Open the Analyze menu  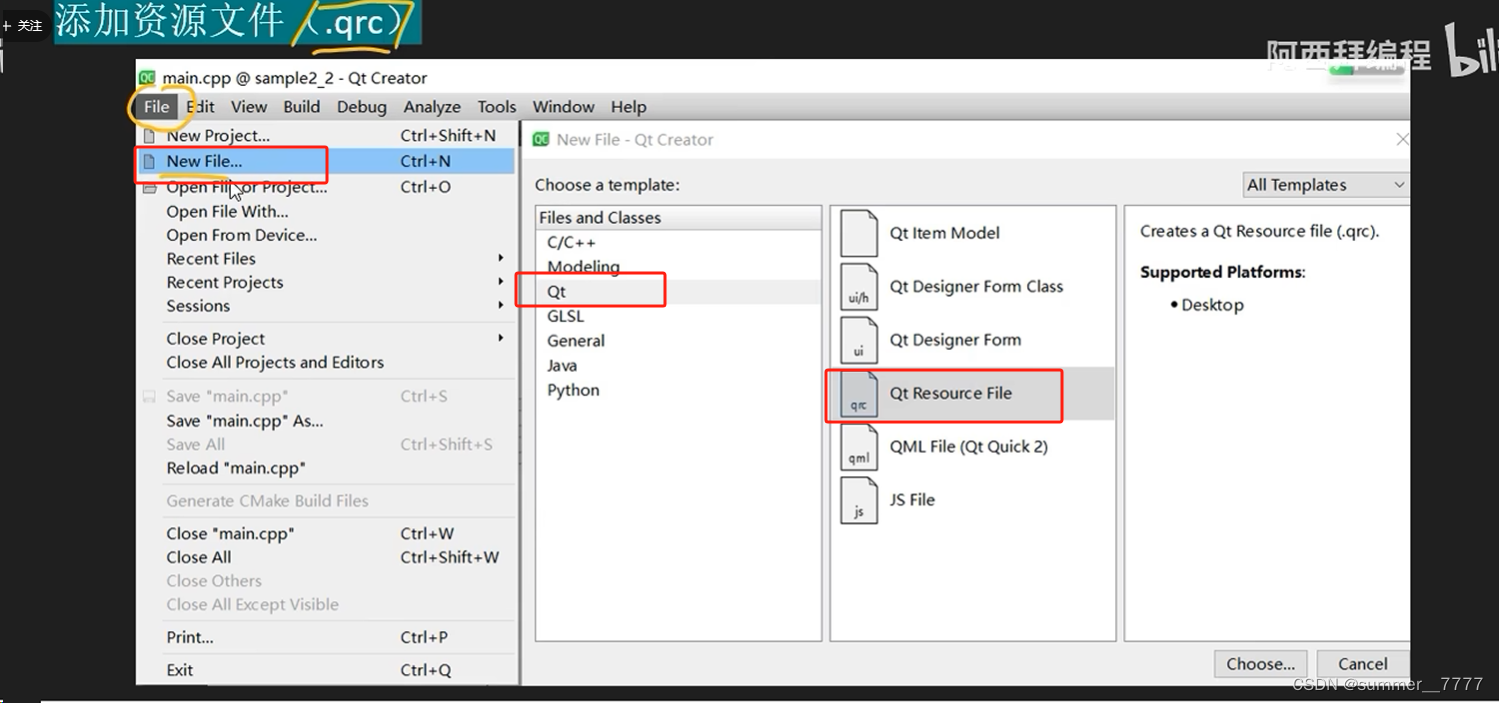point(432,107)
